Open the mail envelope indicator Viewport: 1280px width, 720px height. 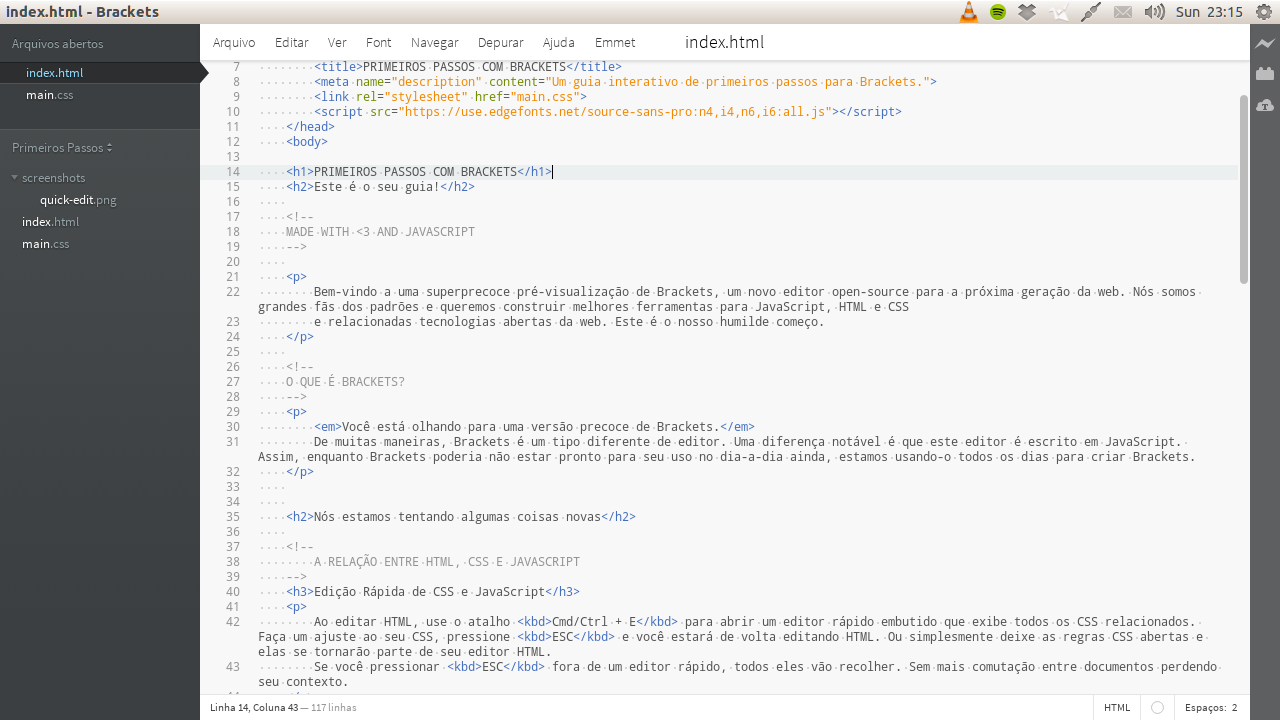[1123, 12]
